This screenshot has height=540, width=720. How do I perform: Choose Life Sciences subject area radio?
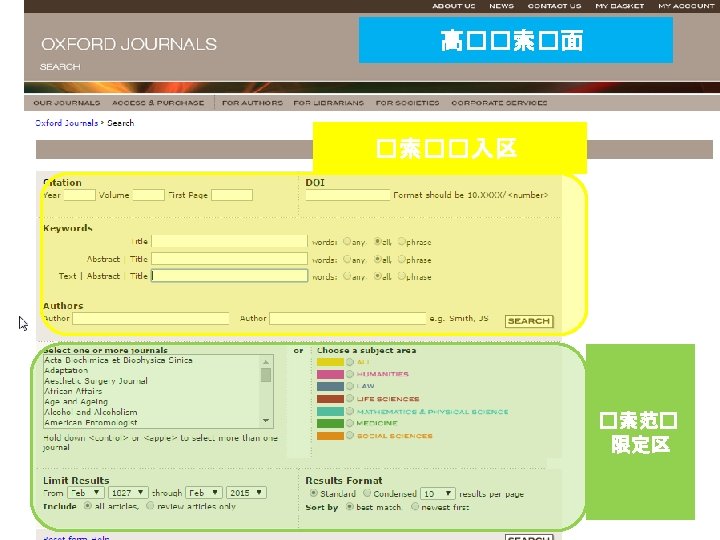click(350, 398)
